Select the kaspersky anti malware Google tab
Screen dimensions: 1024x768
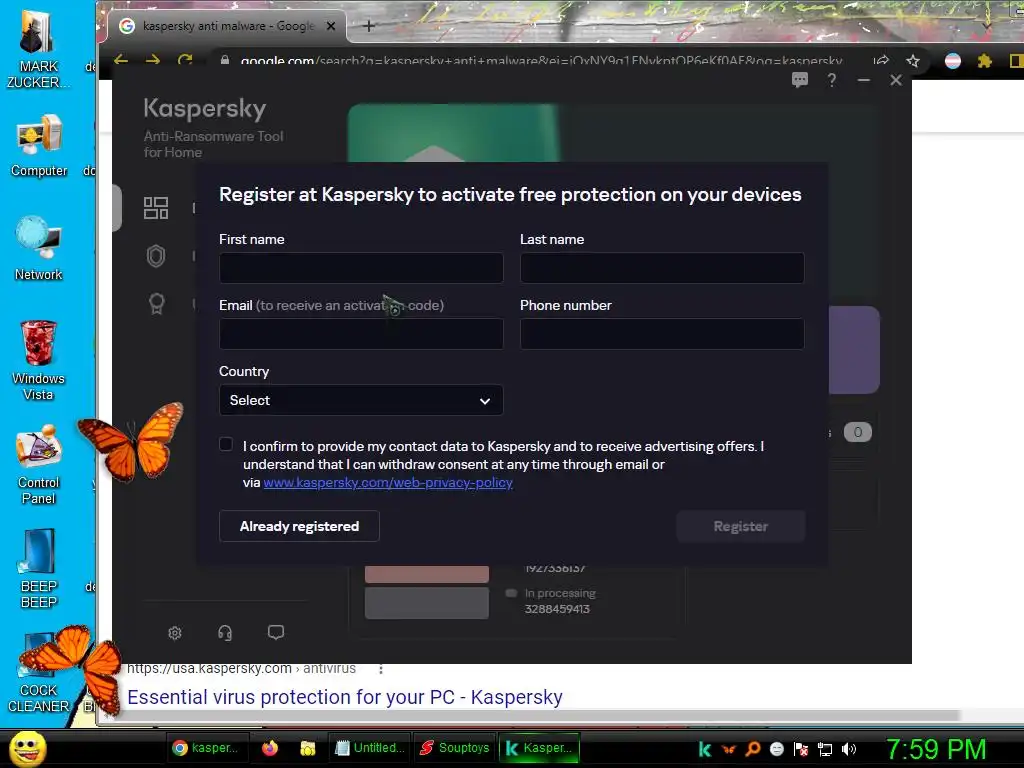[x=227, y=26]
